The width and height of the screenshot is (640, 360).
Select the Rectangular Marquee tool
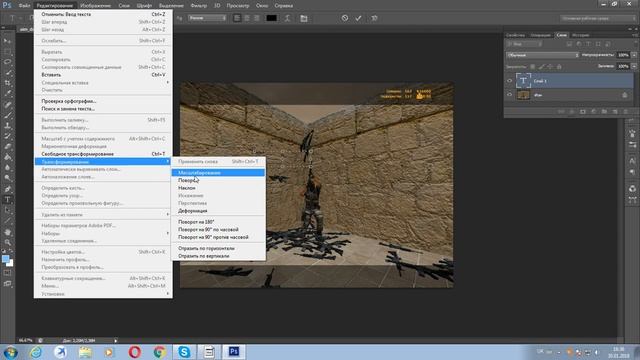(7, 51)
